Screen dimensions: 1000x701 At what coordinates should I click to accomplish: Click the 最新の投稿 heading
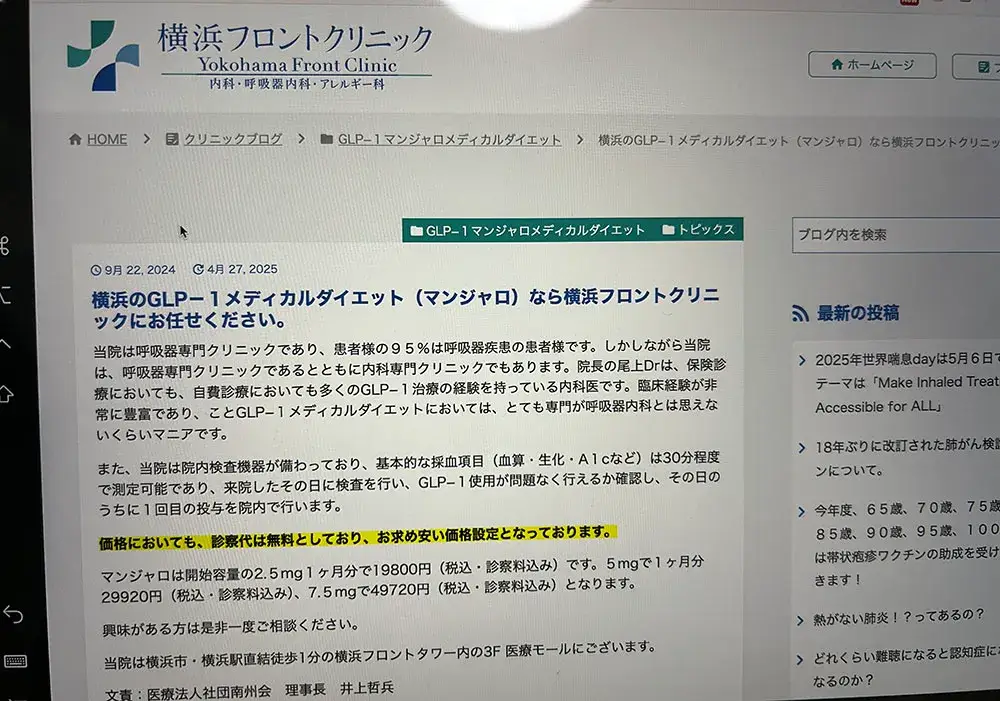coord(858,313)
